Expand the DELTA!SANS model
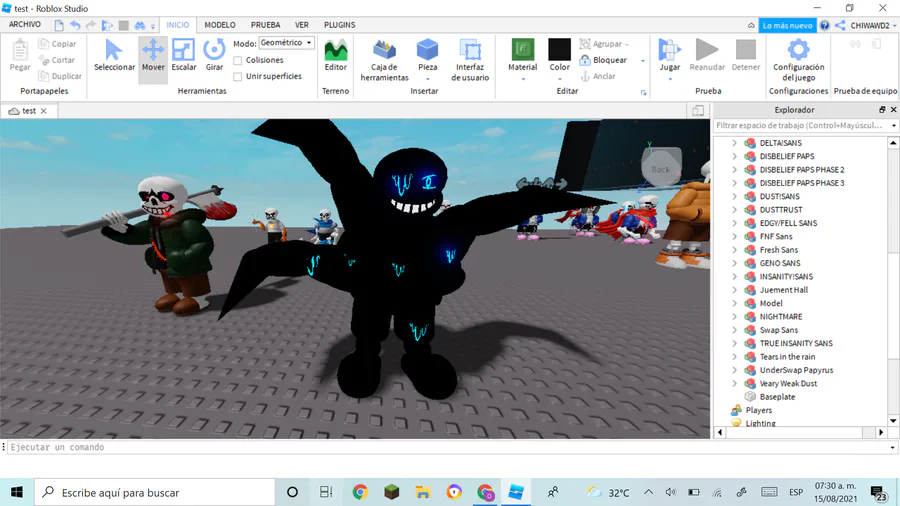900x506 pixels. (x=734, y=143)
